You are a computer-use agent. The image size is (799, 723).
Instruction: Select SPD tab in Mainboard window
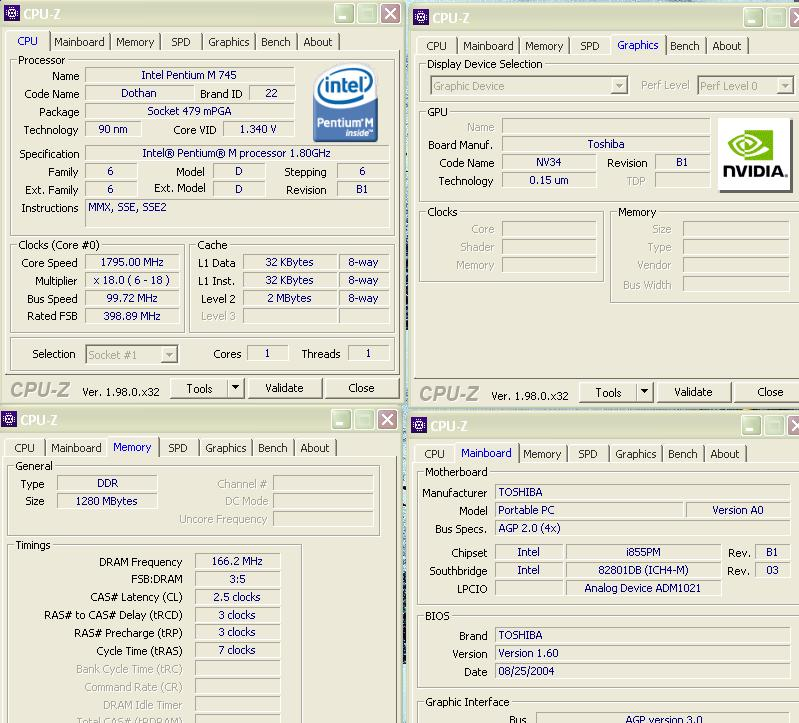(588, 453)
